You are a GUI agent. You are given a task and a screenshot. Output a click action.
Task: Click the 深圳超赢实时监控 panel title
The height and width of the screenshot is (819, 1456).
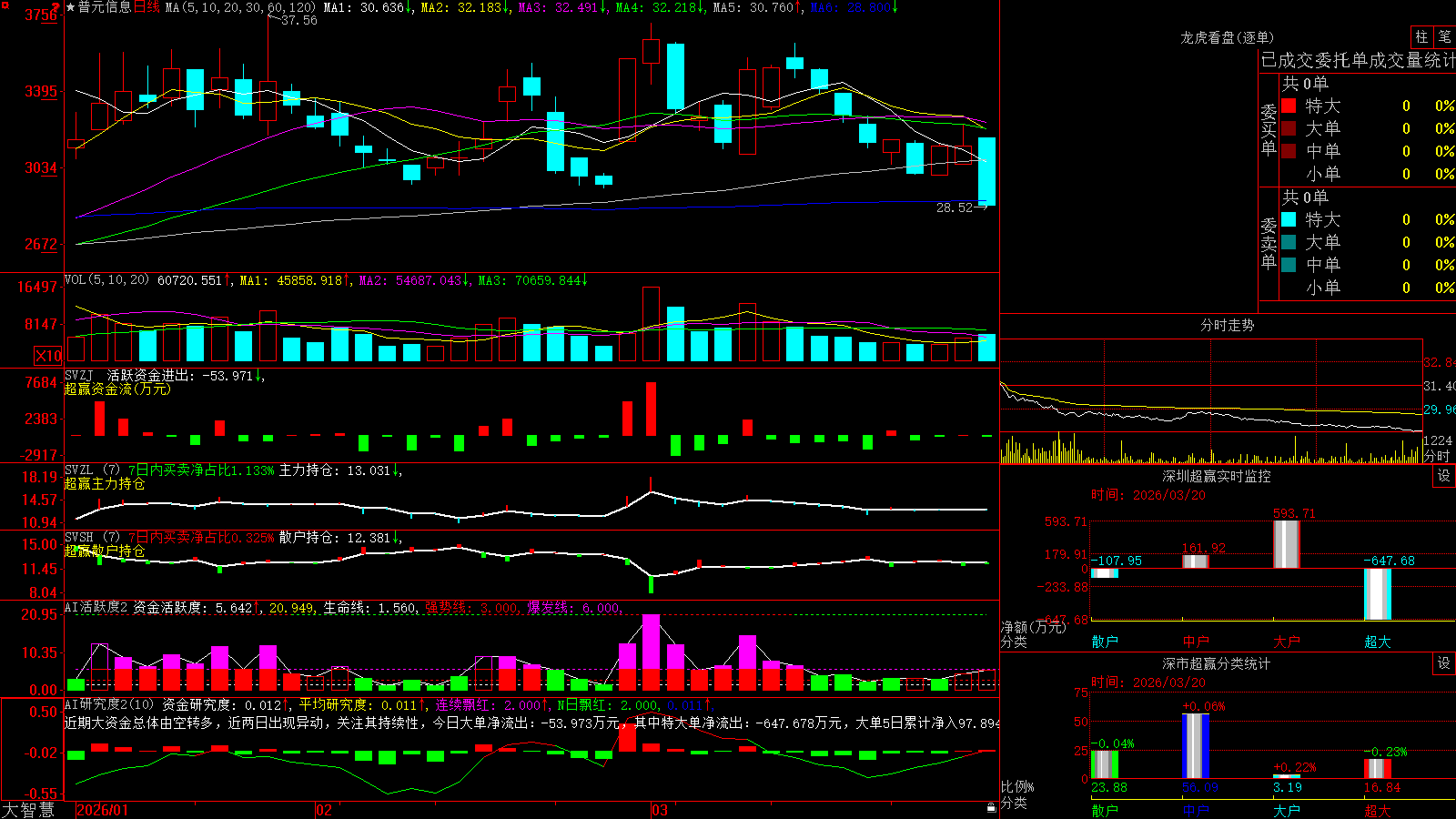coord(1217,476)
